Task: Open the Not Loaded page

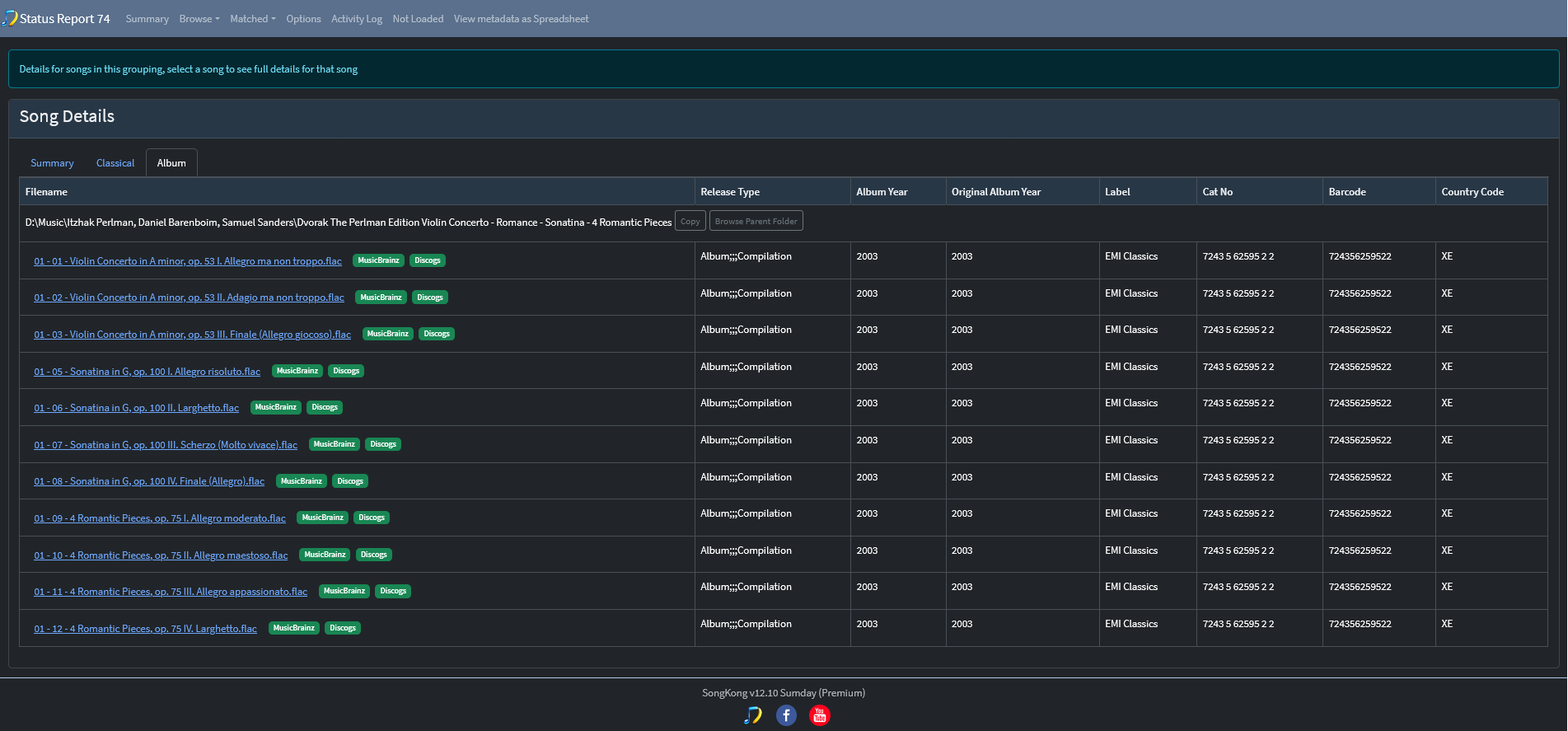Action: pos(418,19)
